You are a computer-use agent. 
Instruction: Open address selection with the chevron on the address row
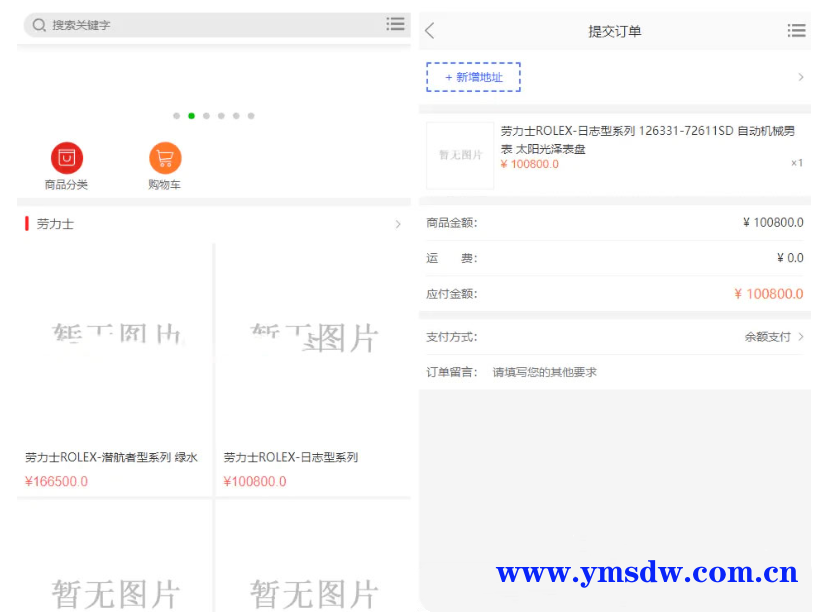pos(801,77)
